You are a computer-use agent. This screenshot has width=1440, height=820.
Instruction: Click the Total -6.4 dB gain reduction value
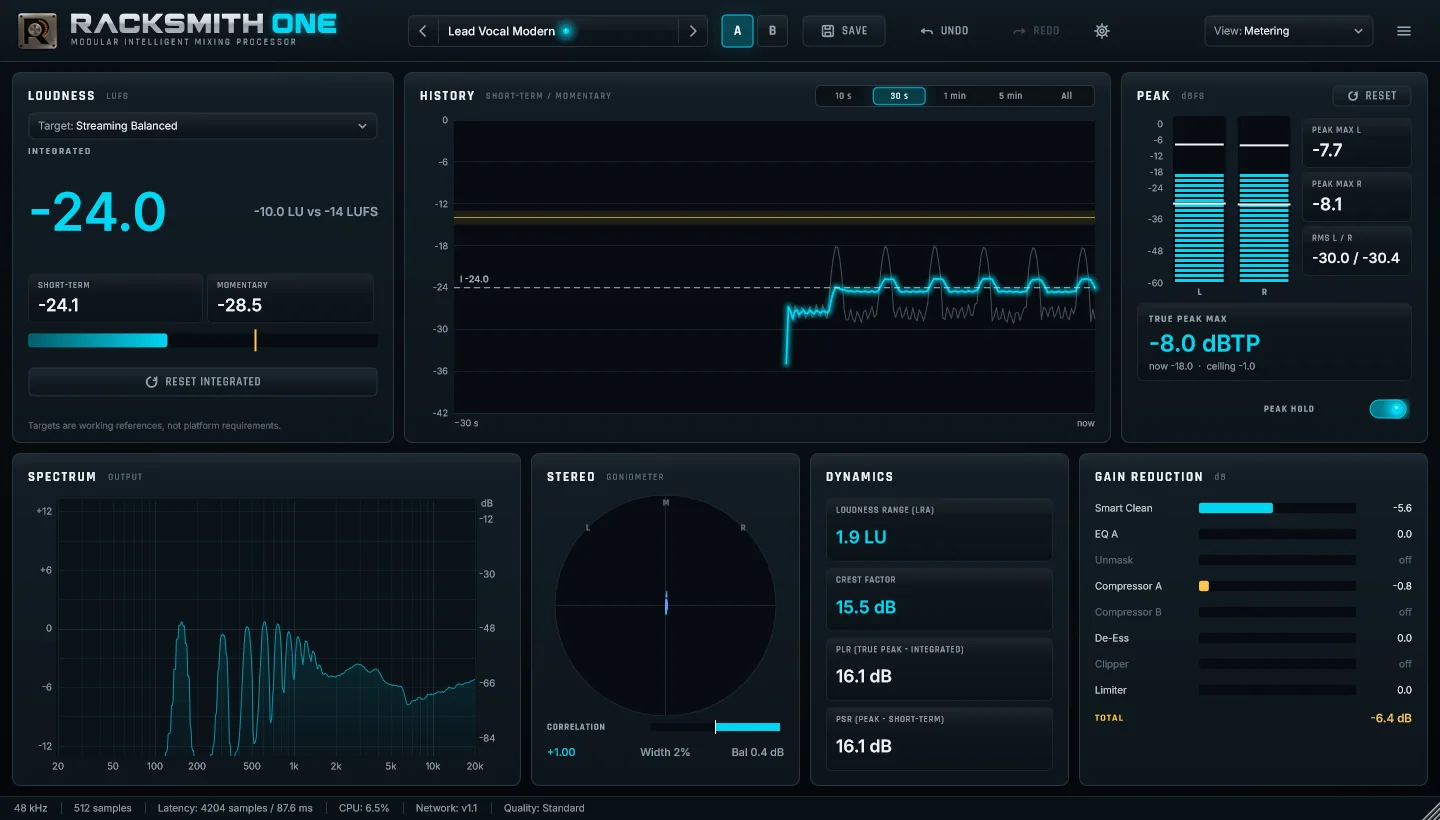(1391, 718)
